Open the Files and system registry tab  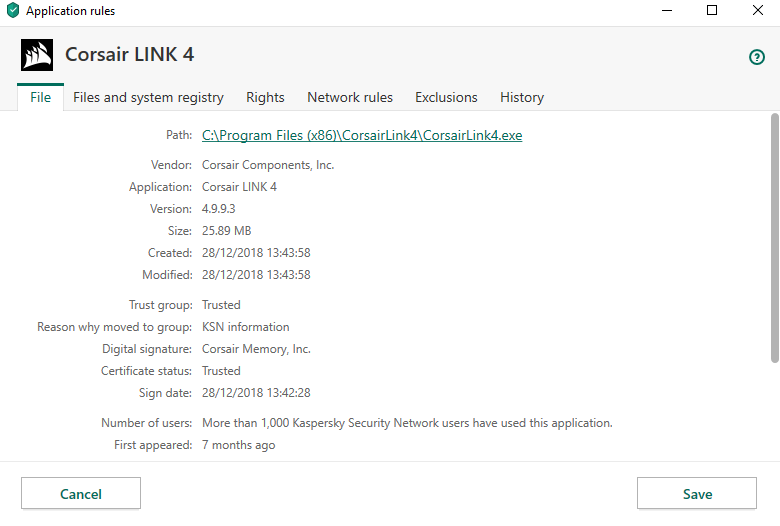[x=148, y=97]
